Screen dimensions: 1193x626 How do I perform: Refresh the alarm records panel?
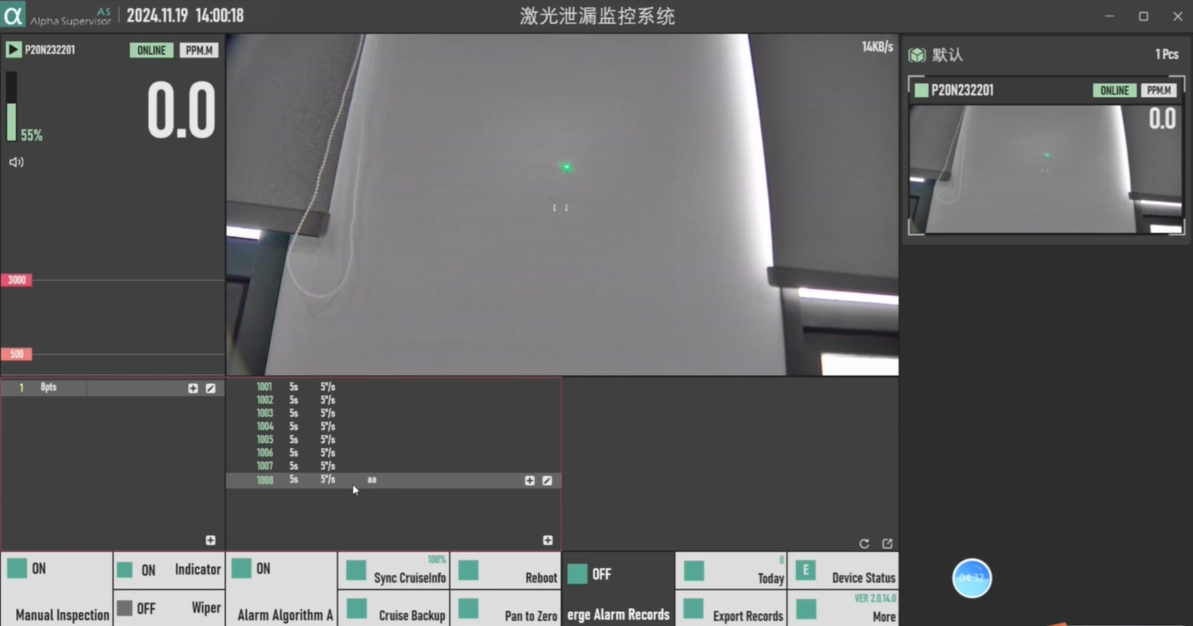pos(864,544)
